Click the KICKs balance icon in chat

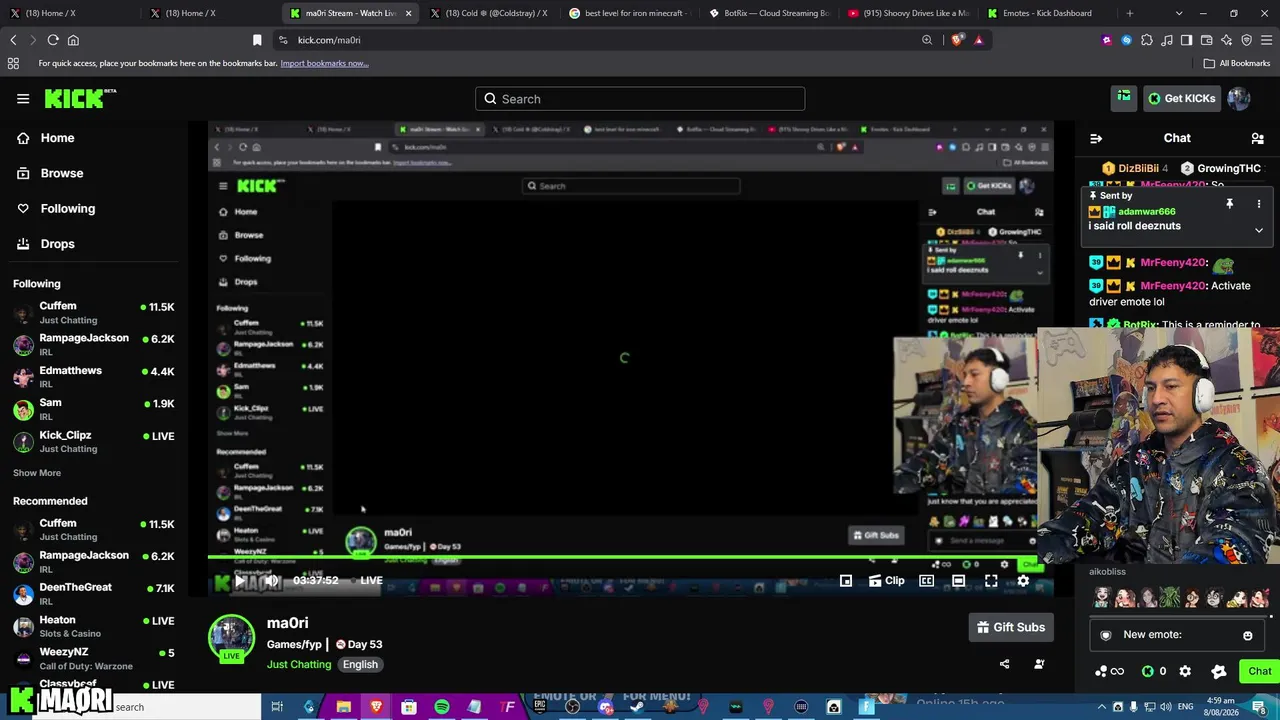click(x=1148, y=672)
